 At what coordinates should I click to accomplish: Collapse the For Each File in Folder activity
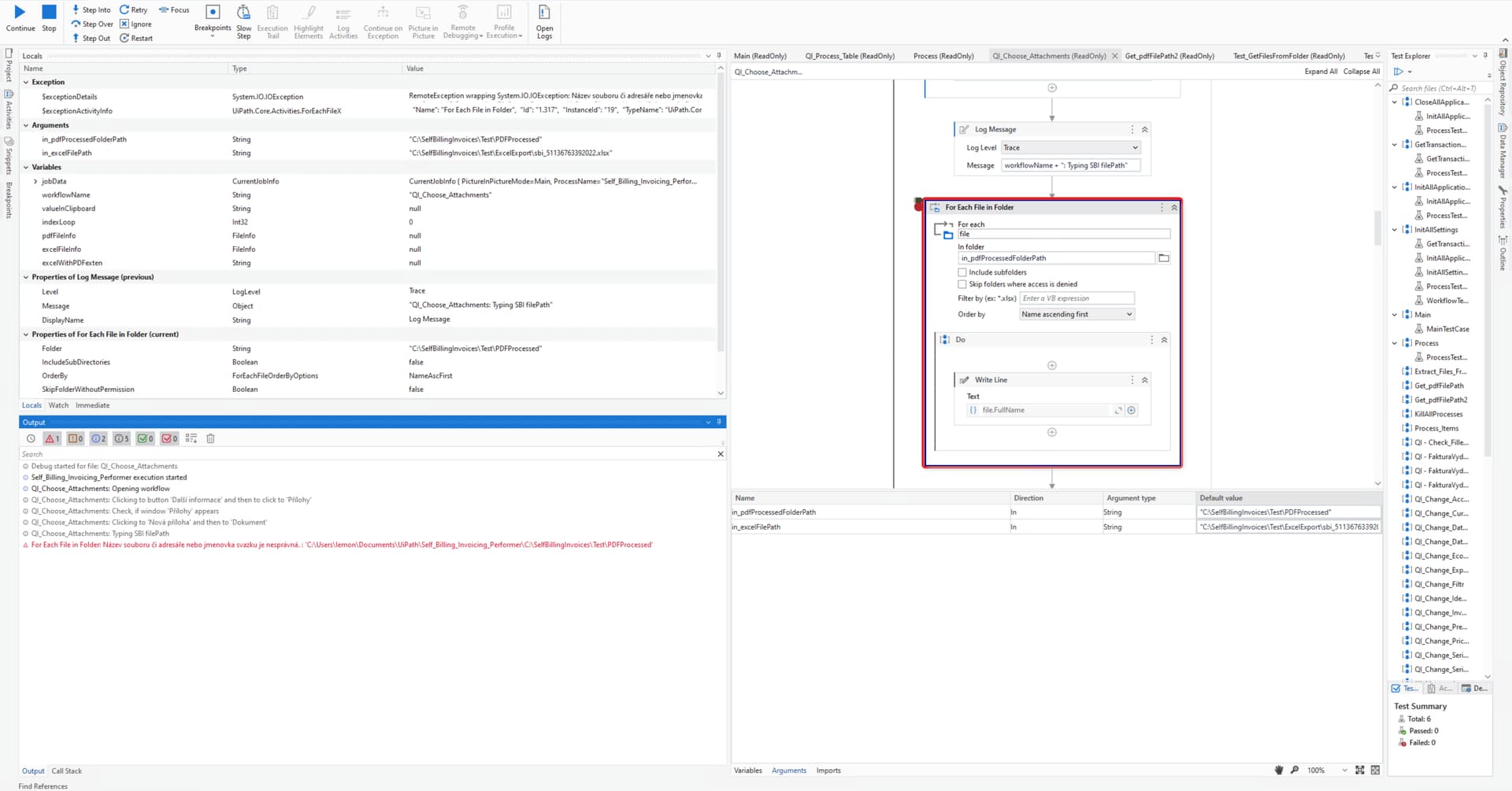[1174, 208]
